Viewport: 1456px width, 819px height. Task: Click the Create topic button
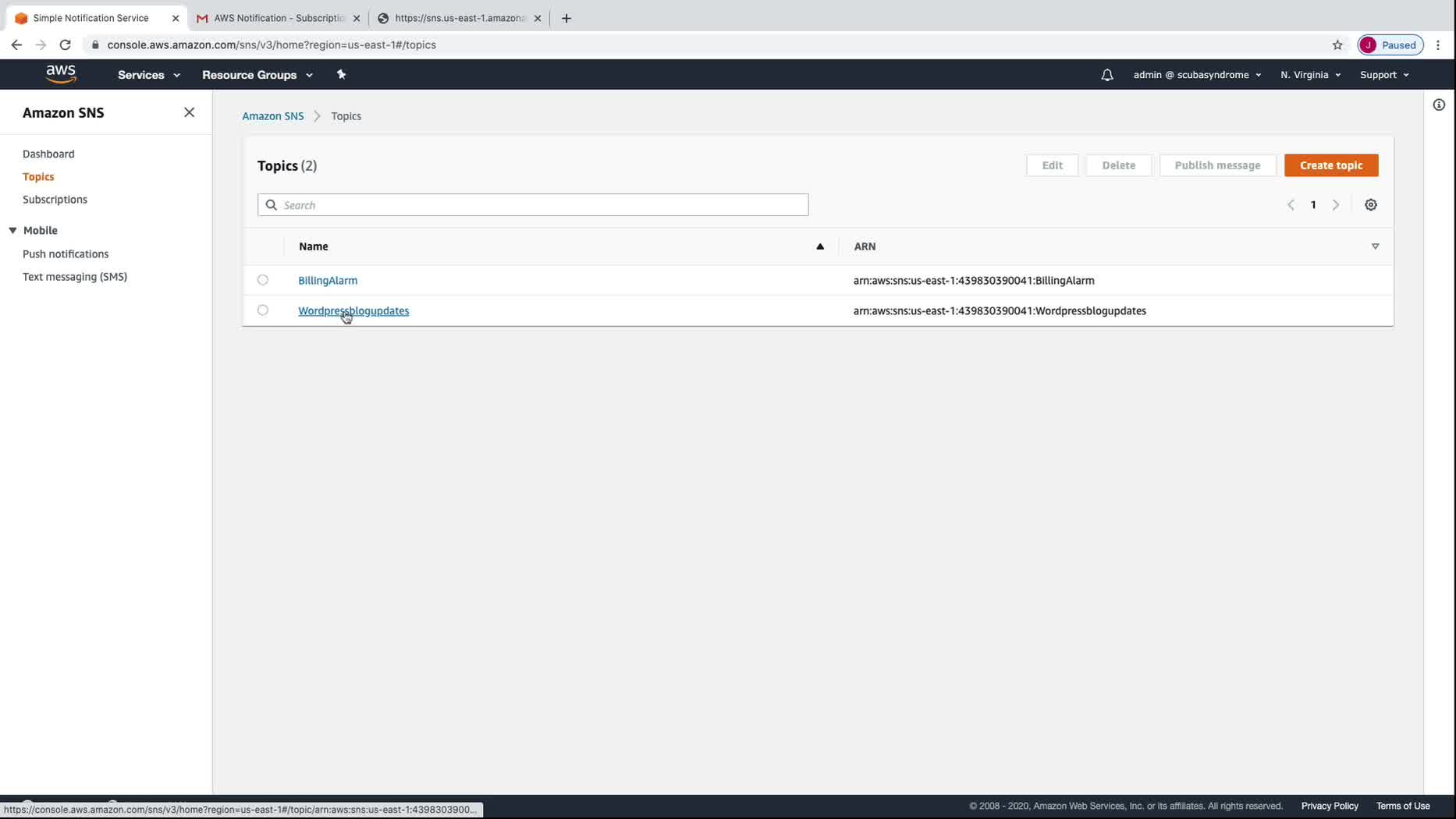click(x=1331, y=165)
